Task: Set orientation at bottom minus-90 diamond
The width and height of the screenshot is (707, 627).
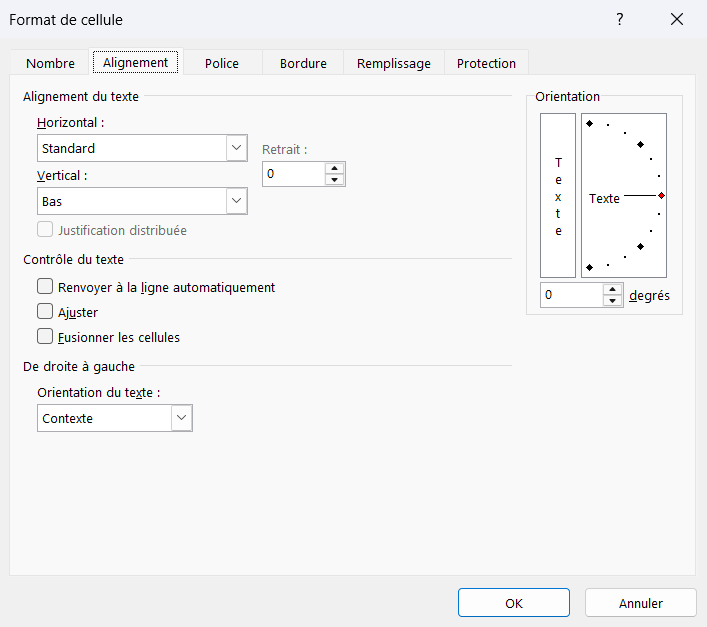Action: click(x=589, y=267)
